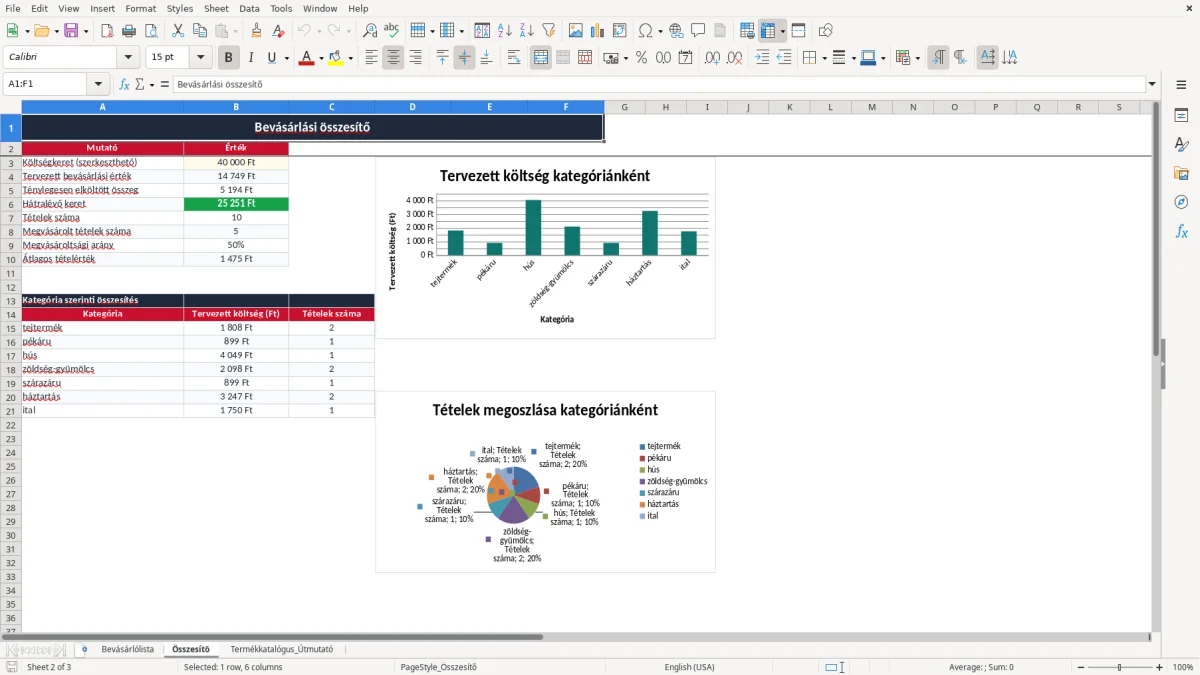
Task: Toggle Wrap Text
Action: point(514,57)
